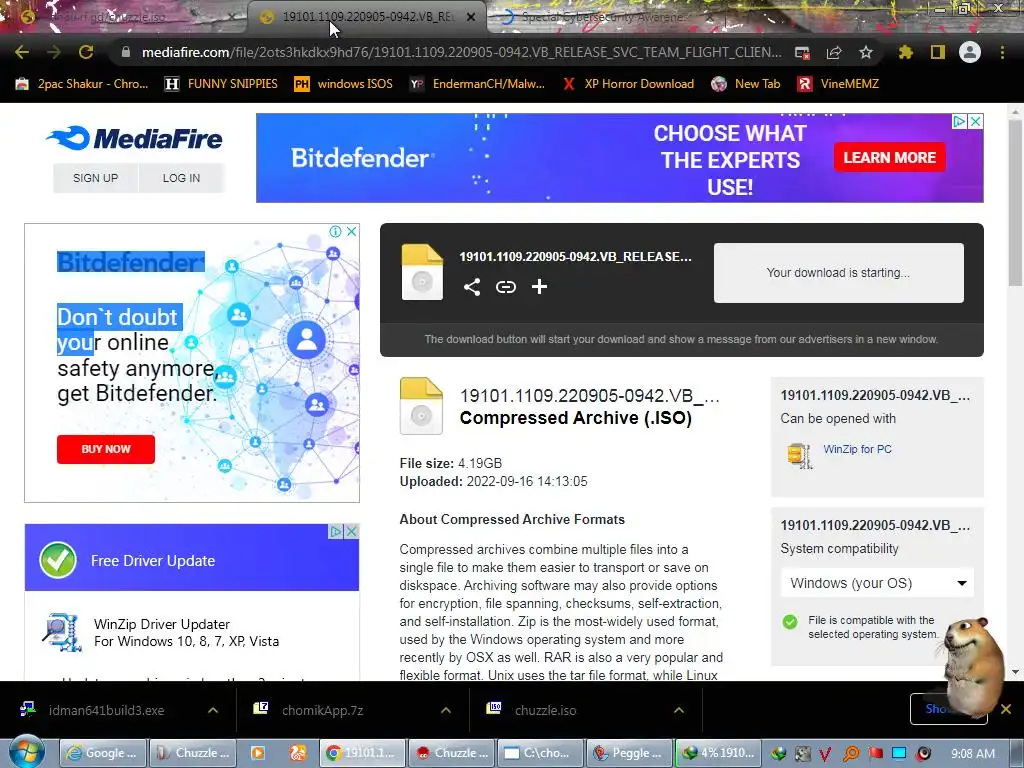Go back using the browser back arrow

click(x=22, y=52)
